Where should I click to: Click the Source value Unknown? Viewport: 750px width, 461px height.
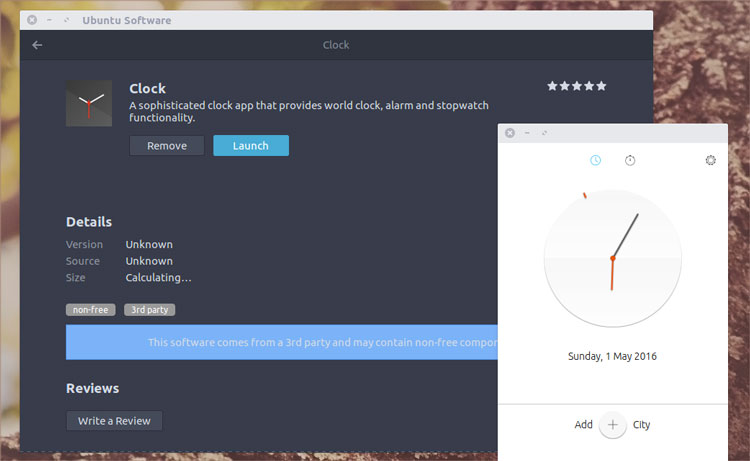tap(149, 261)
